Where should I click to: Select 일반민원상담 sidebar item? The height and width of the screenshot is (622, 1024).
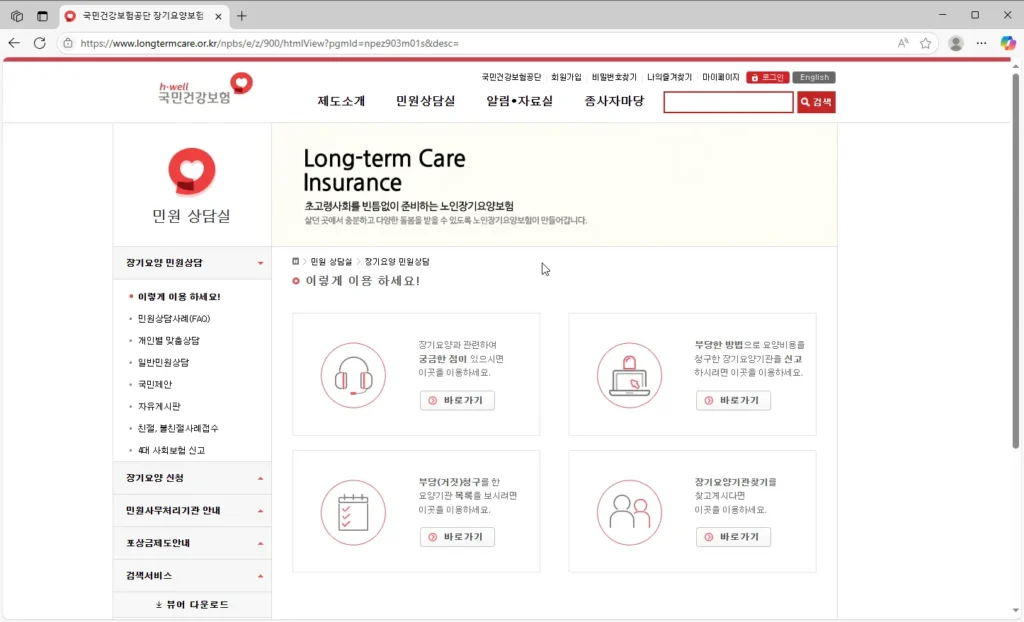(163, 363)
